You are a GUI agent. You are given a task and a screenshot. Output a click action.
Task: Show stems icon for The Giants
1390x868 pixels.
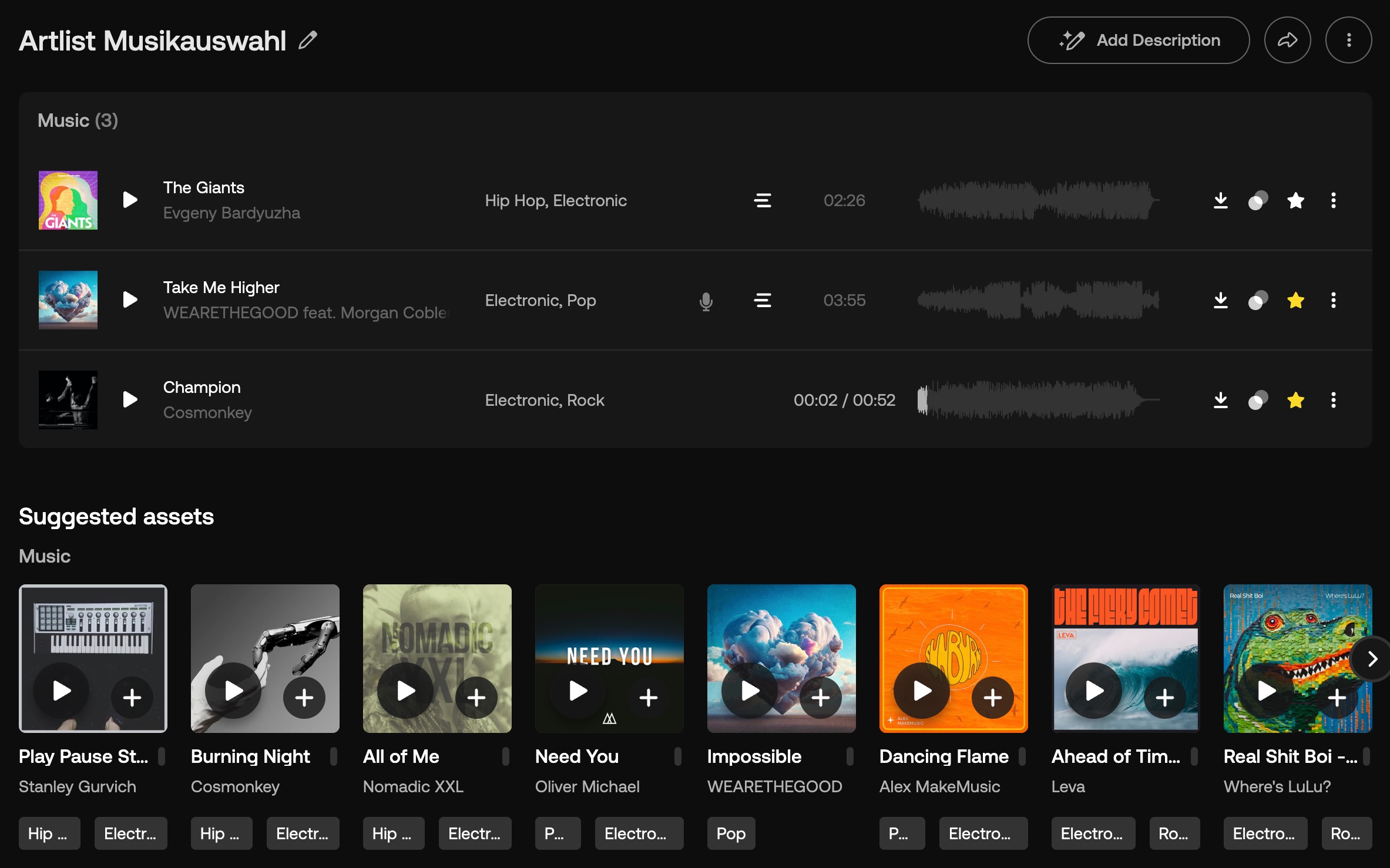pyautogui.click(x=763, y=200)
